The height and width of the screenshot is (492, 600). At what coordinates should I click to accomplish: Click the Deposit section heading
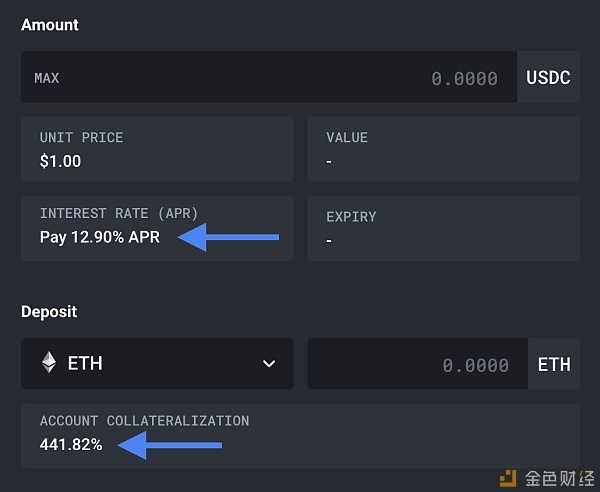(x=49, y=312)
